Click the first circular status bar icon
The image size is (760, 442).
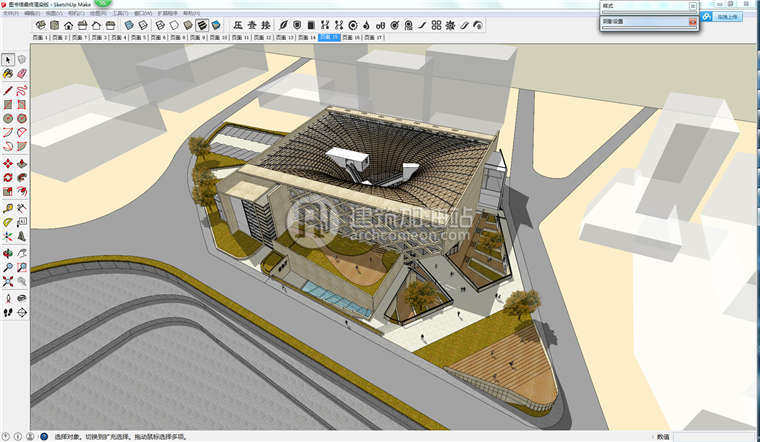point(6,437)
